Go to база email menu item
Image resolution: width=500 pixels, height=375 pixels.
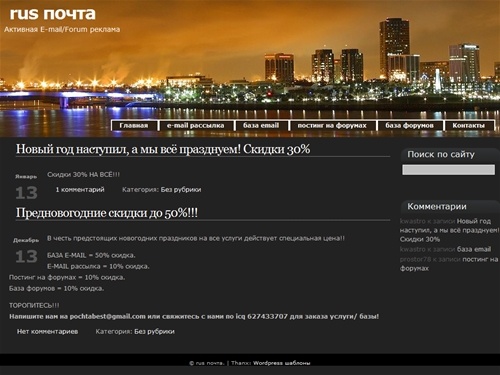[x=261, y=126]
